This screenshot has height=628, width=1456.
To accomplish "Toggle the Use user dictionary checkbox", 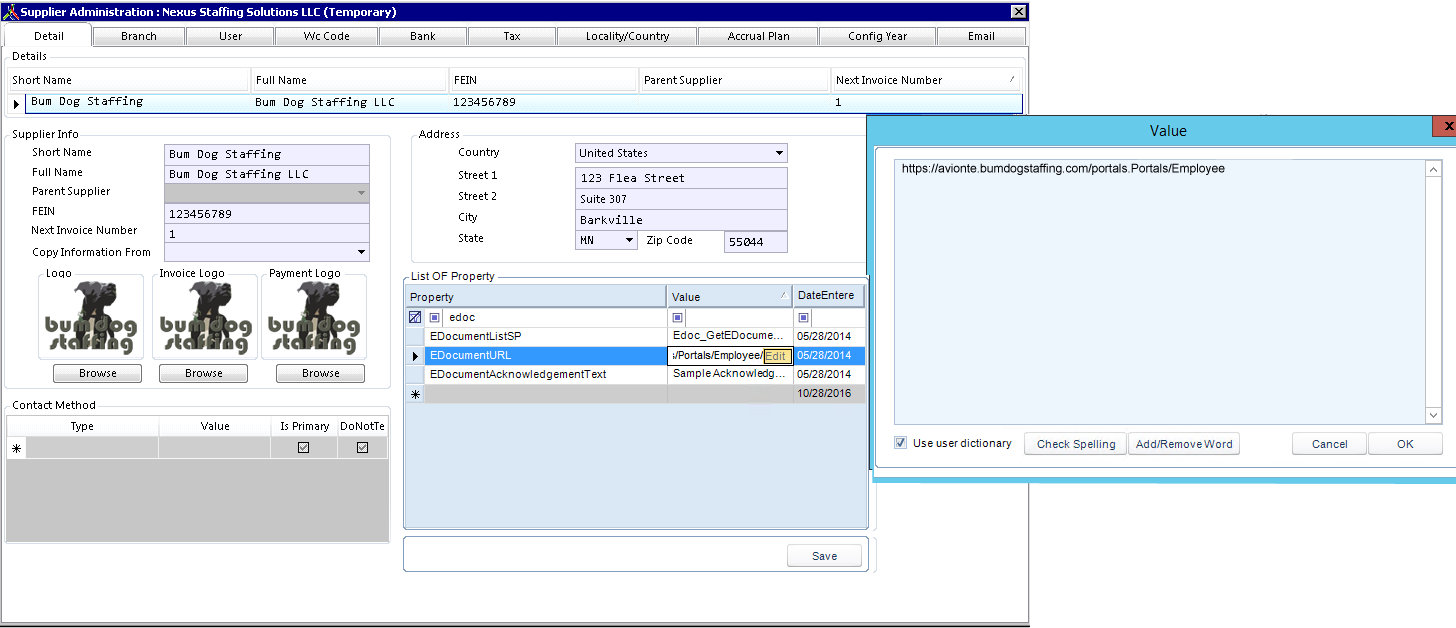I will point(901,443).
